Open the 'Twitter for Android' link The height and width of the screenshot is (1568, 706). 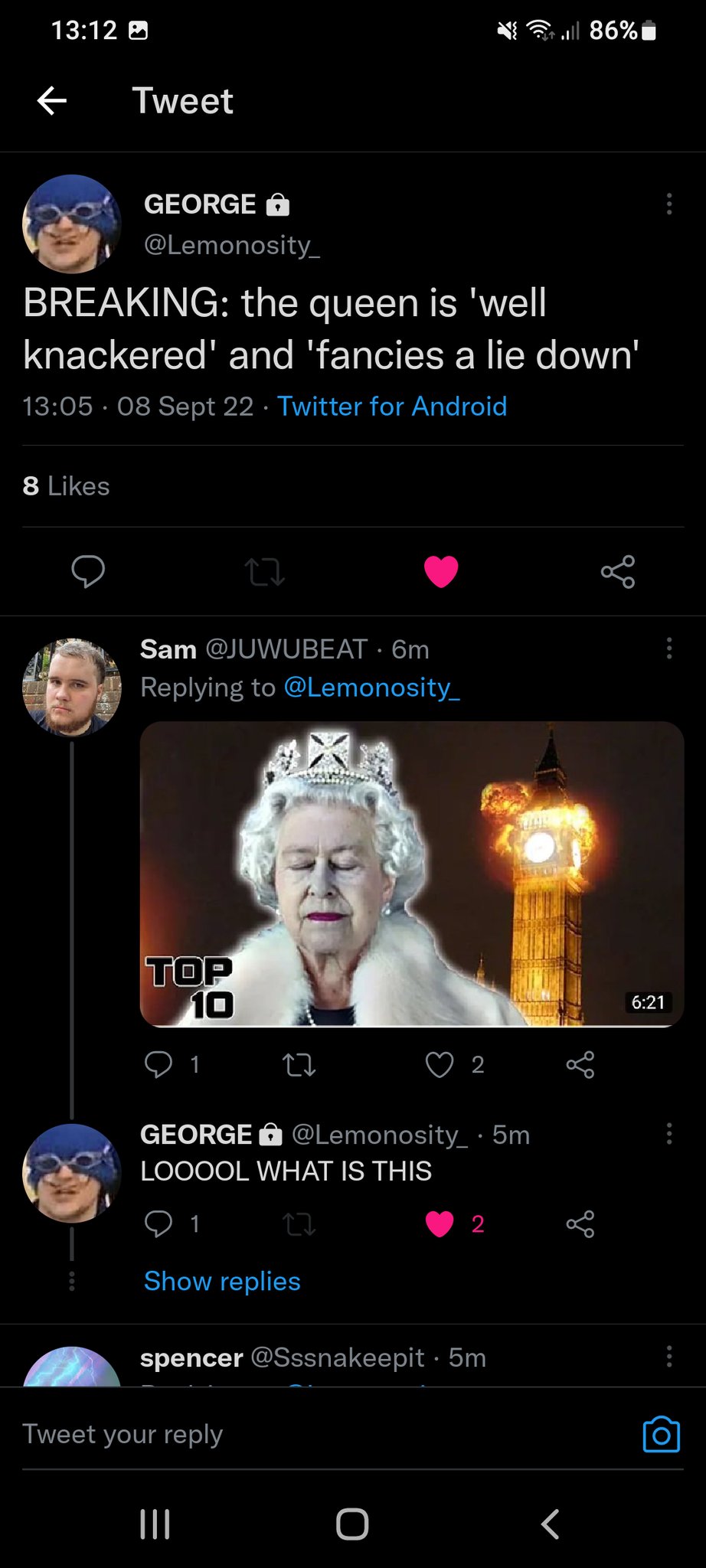coord(391,406)
